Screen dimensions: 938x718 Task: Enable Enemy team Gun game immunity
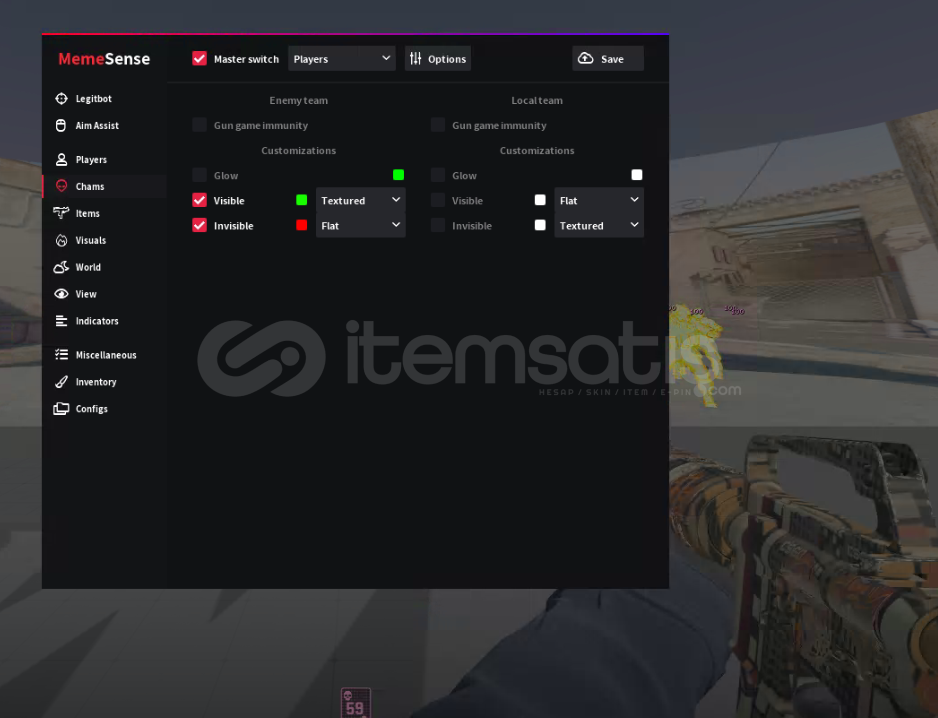point(199,125)
